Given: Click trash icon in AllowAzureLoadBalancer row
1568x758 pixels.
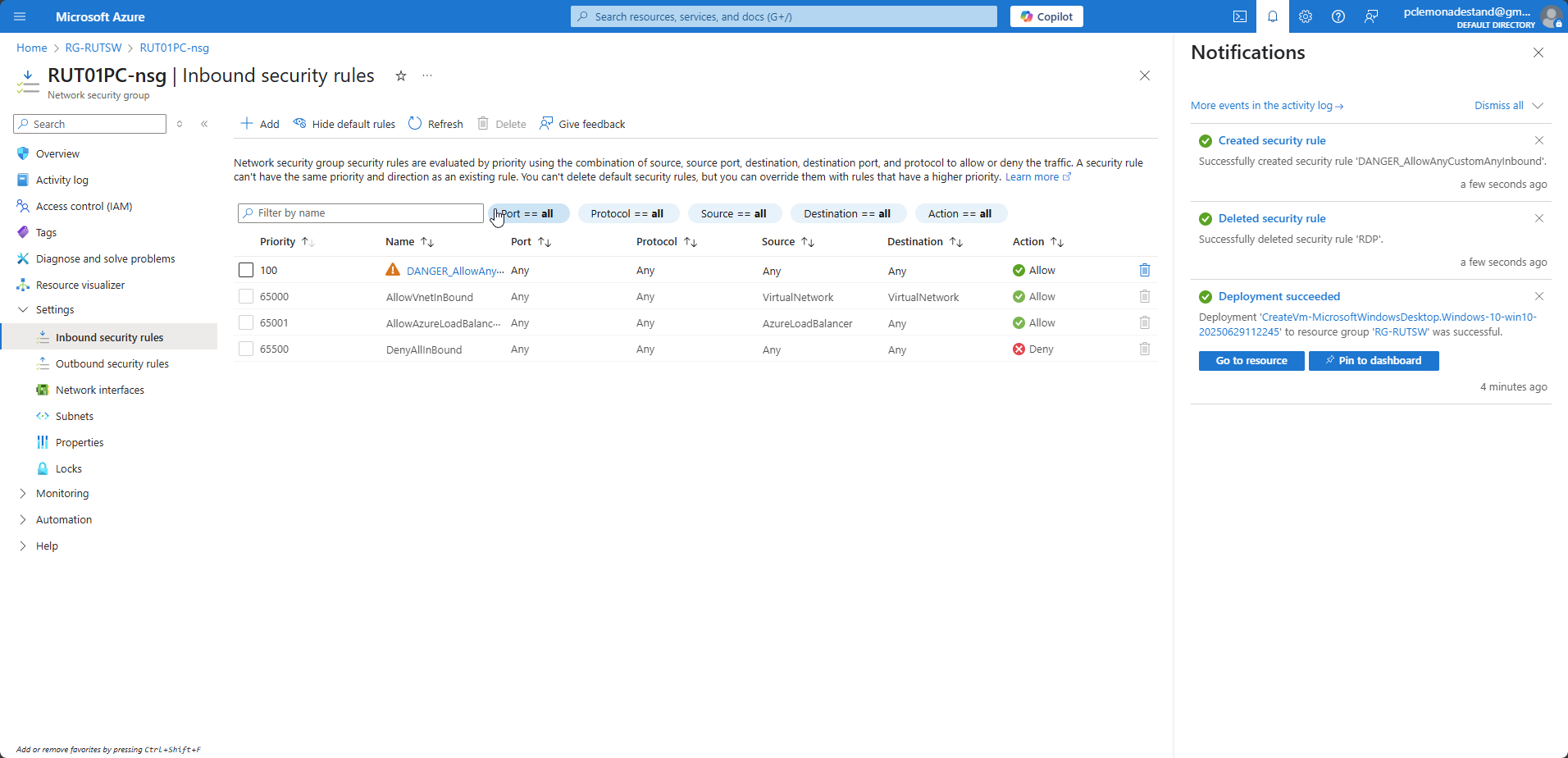Looking at the screenshot, I should pos(1145,322).
